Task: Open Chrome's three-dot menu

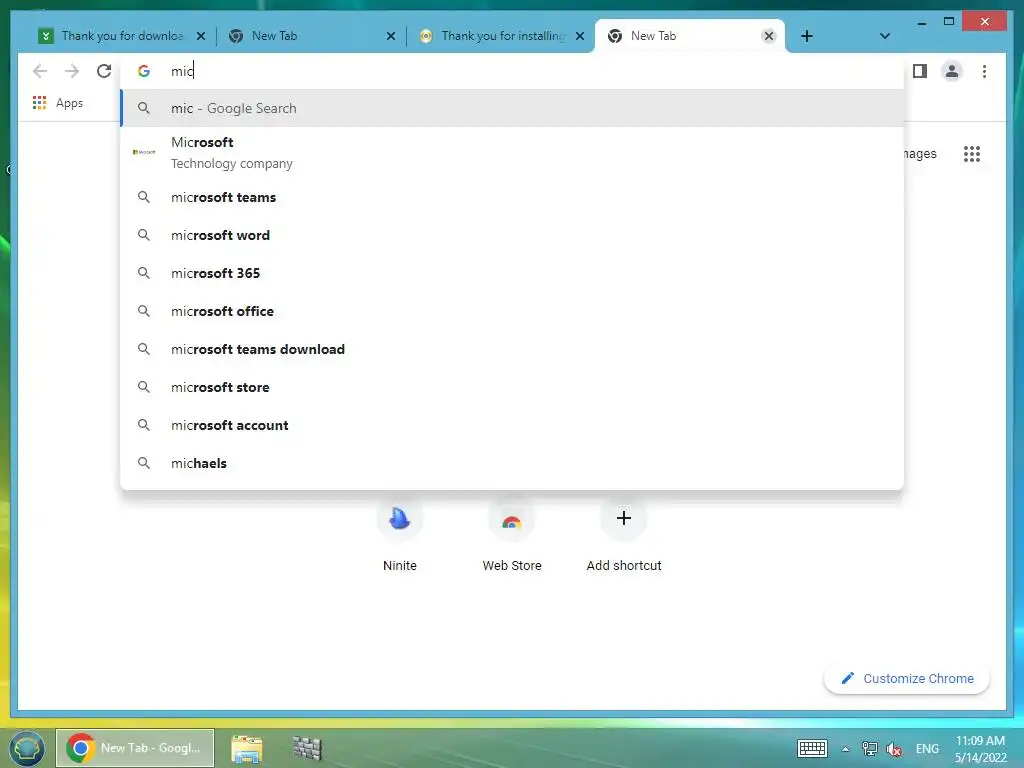Action: (984, 71)
